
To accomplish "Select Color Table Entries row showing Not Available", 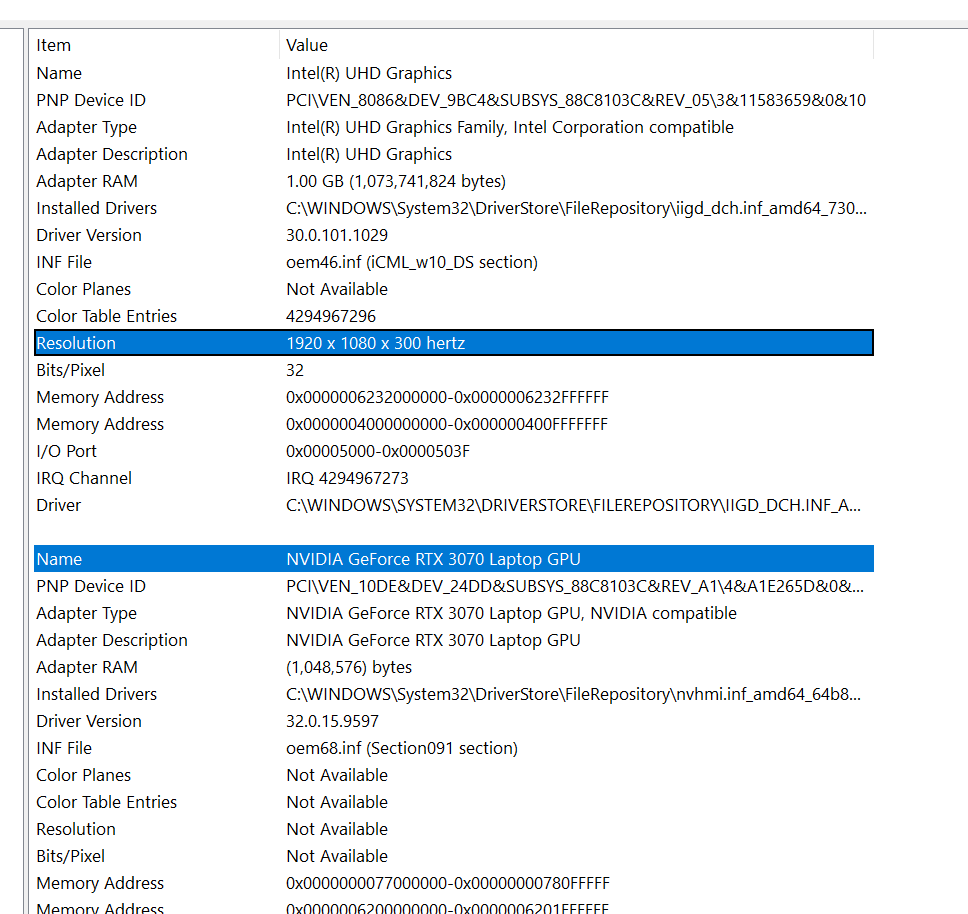I will 454,802.
